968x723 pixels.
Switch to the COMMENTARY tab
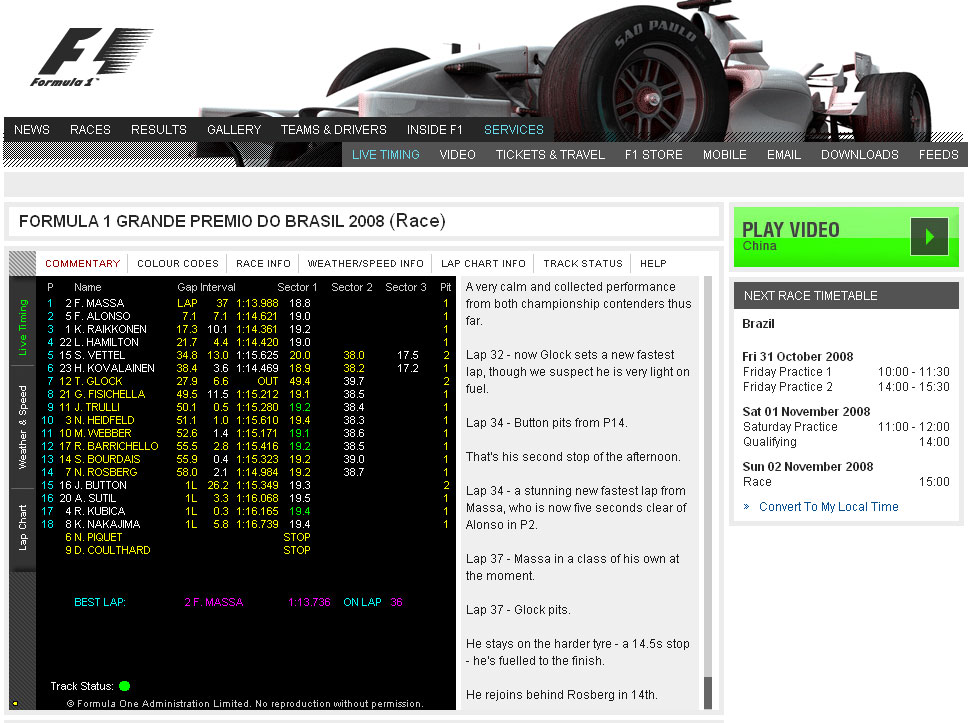(83, 264)
